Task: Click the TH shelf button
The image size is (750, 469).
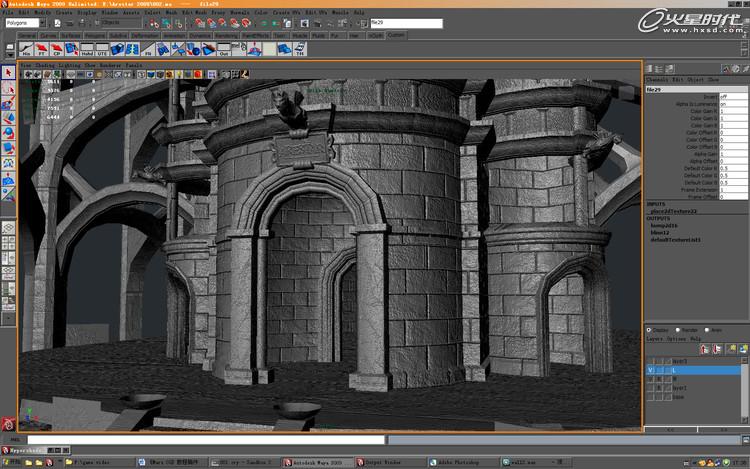Action: [299, 50]
